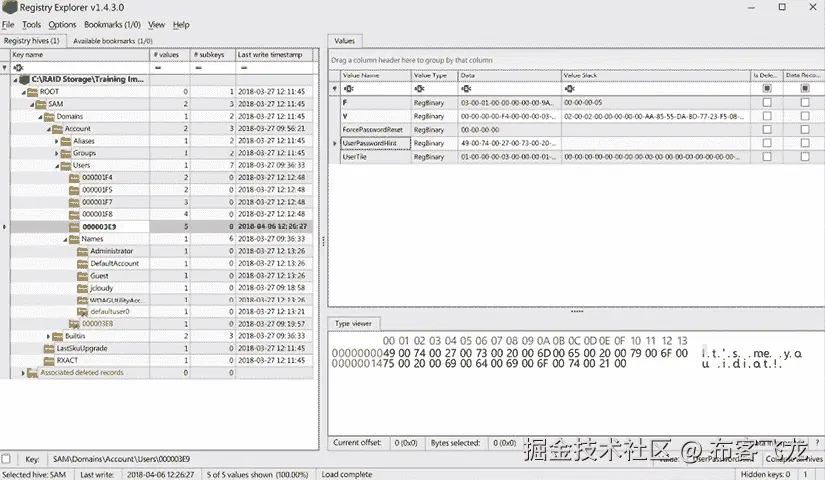Click the 000003E9 key folder icon
Screen dimensions: 825x480
[x=74, y=227]
